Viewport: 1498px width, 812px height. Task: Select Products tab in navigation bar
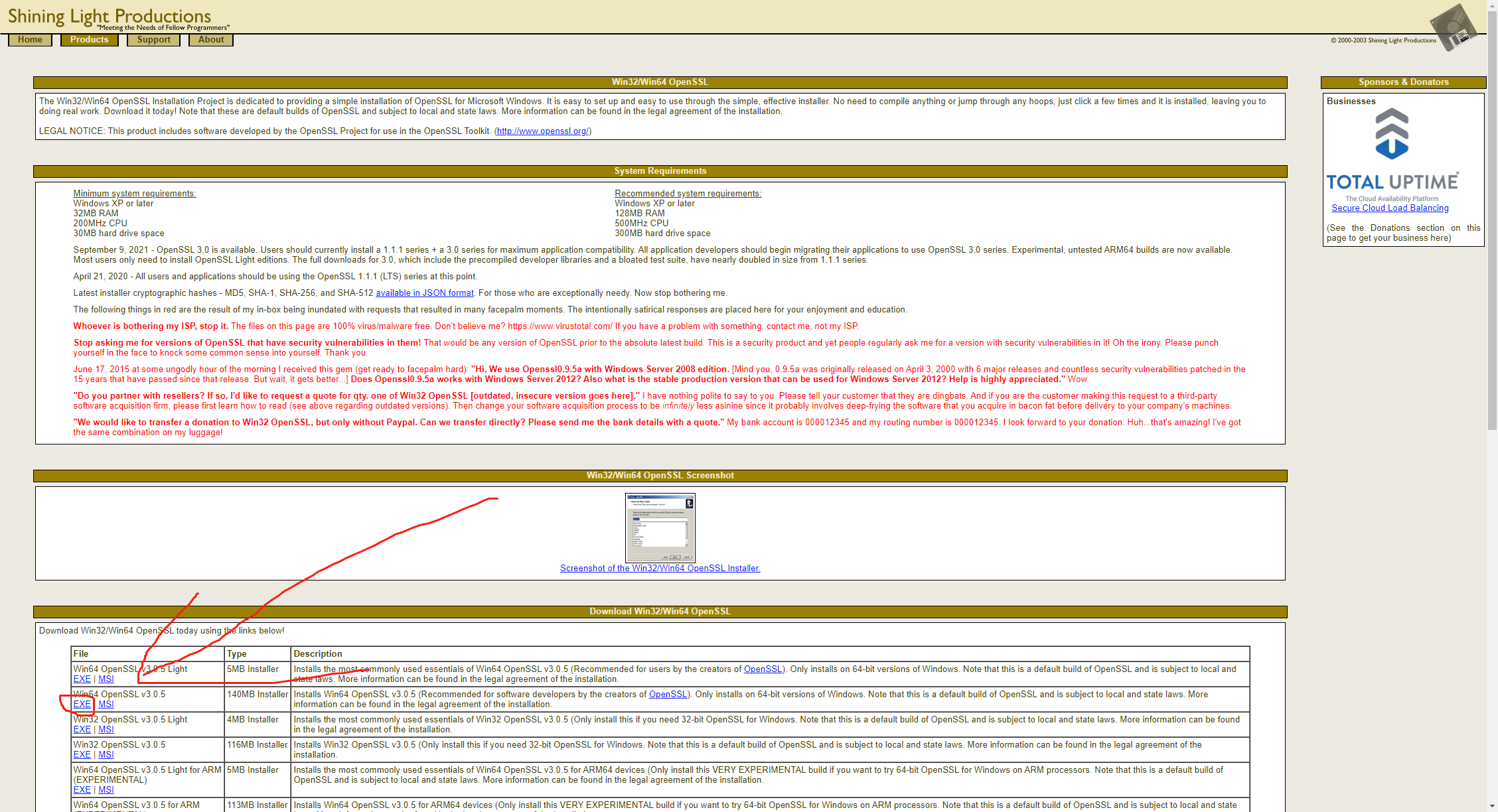(x=90, y=39)
